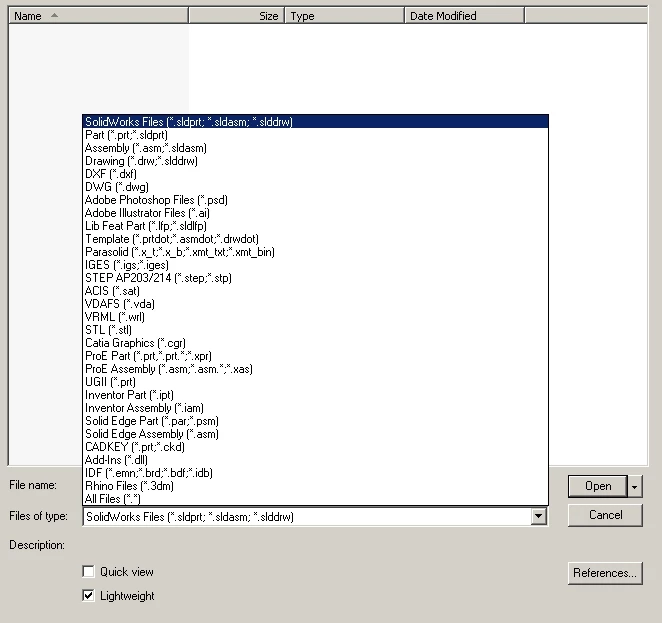Choose Parasolid (*.x_t;*.x_b) file type
This screenshot has width=662, height=623.
click(x=315, y=252)
